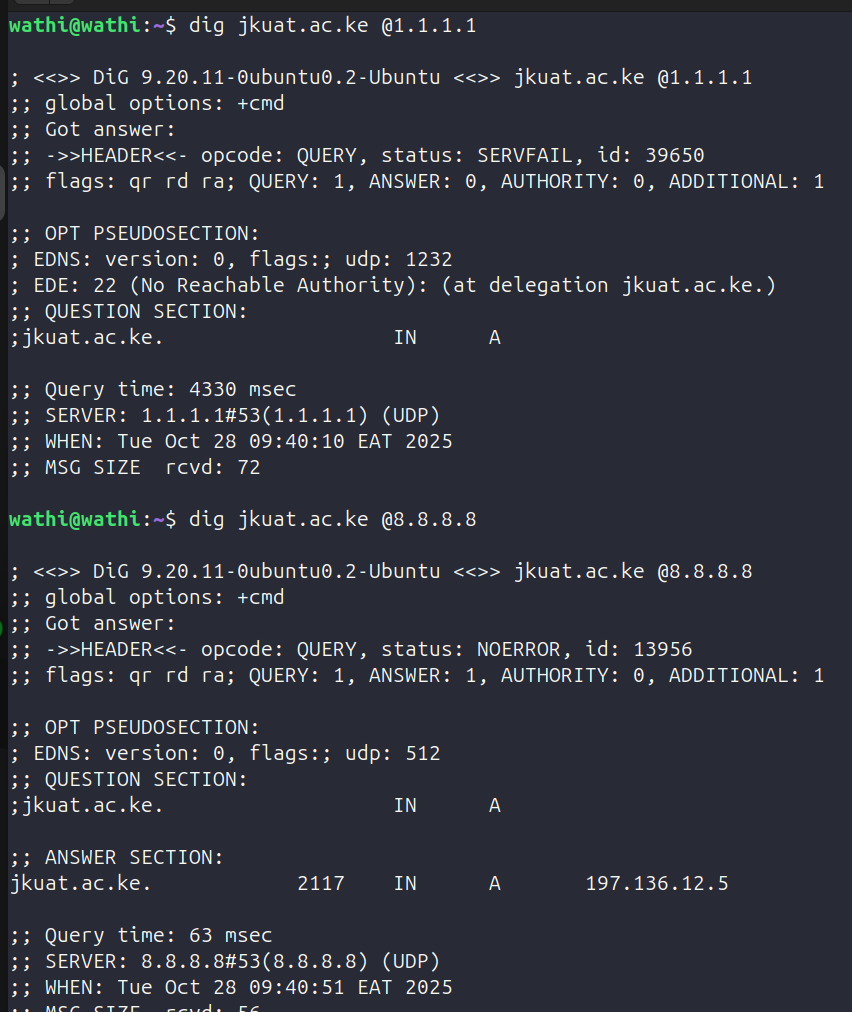Click the header id 13956
Viewport: 852px width, 1012px height.
(663, 649)
